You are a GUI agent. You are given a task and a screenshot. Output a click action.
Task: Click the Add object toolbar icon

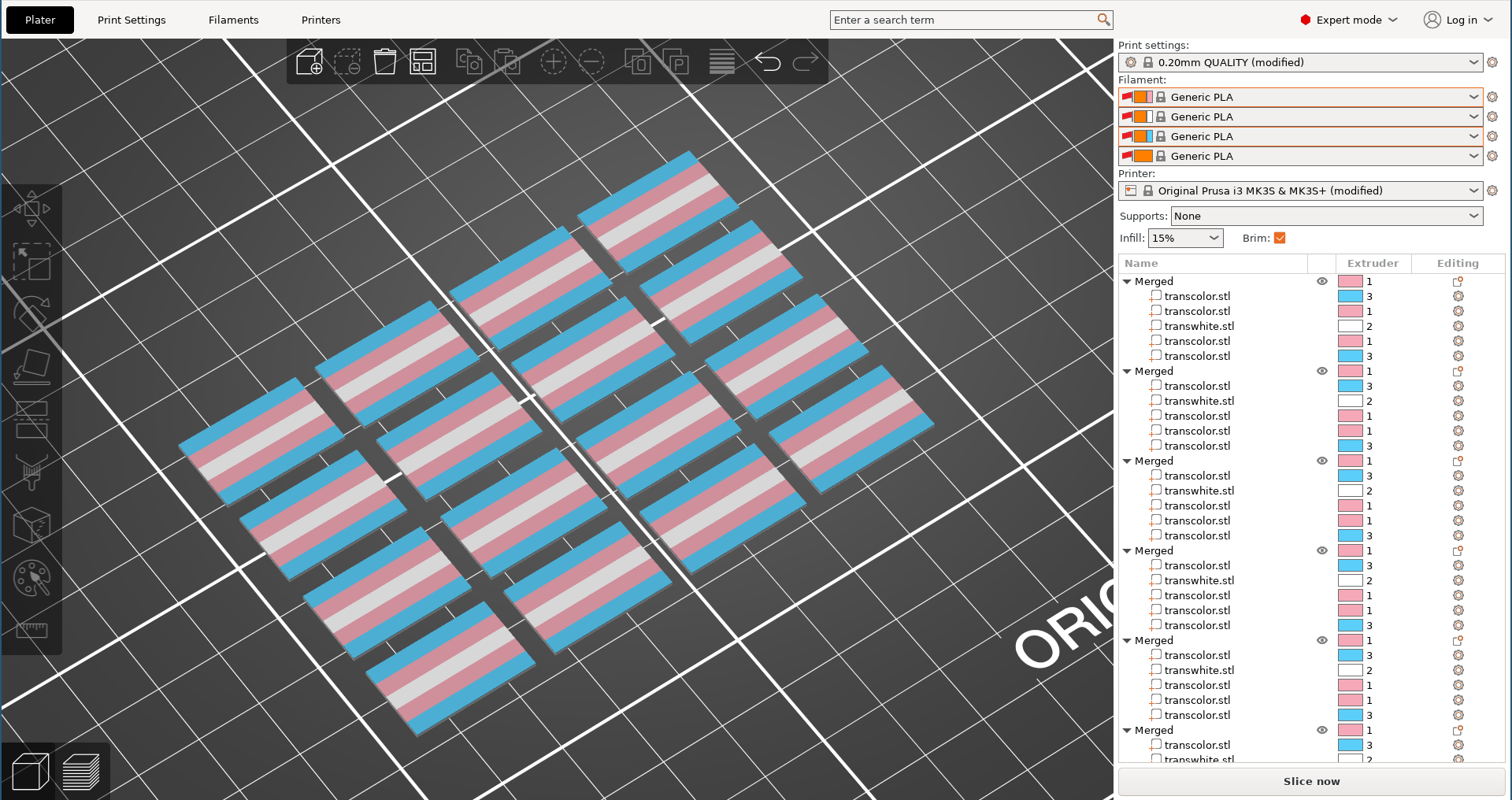309,61
